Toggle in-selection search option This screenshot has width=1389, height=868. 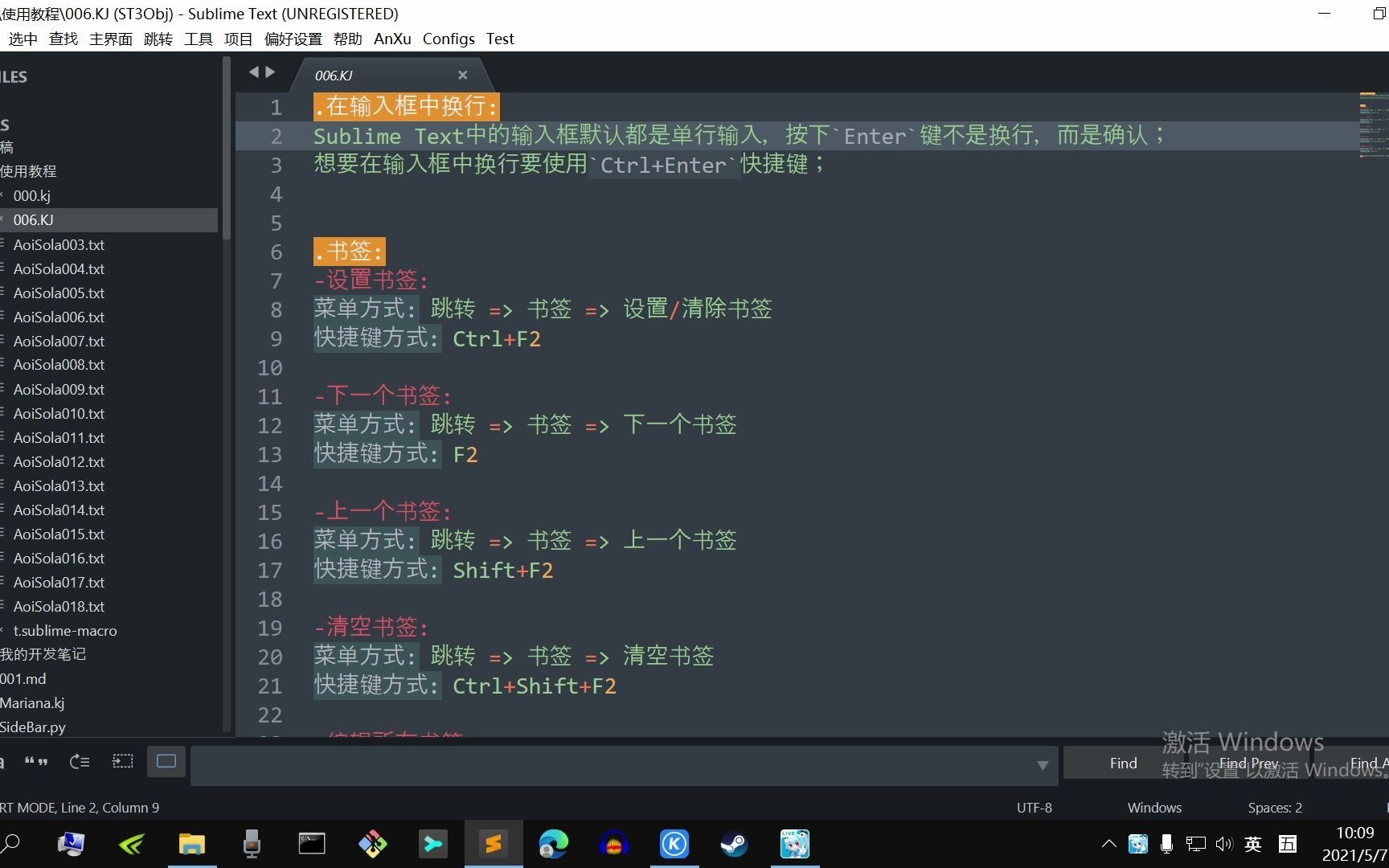123,761
